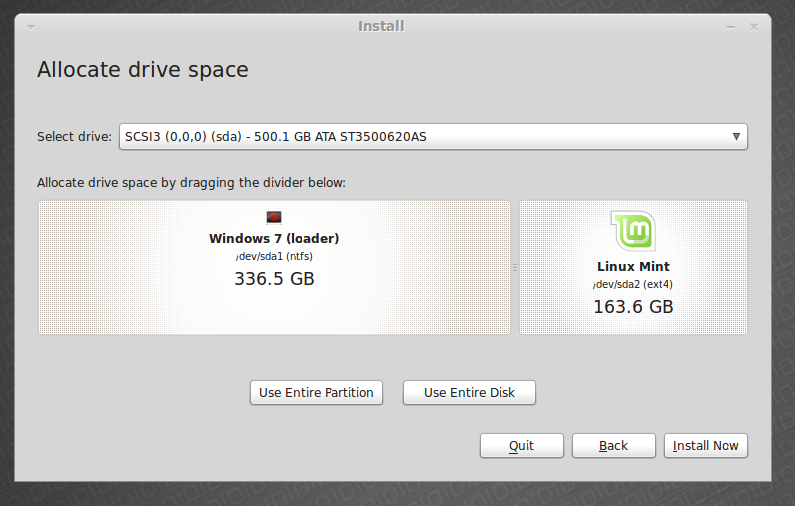The width and height of the screenshot is (795, 506).
Task: Close the Install window
Action: (754, 26)
